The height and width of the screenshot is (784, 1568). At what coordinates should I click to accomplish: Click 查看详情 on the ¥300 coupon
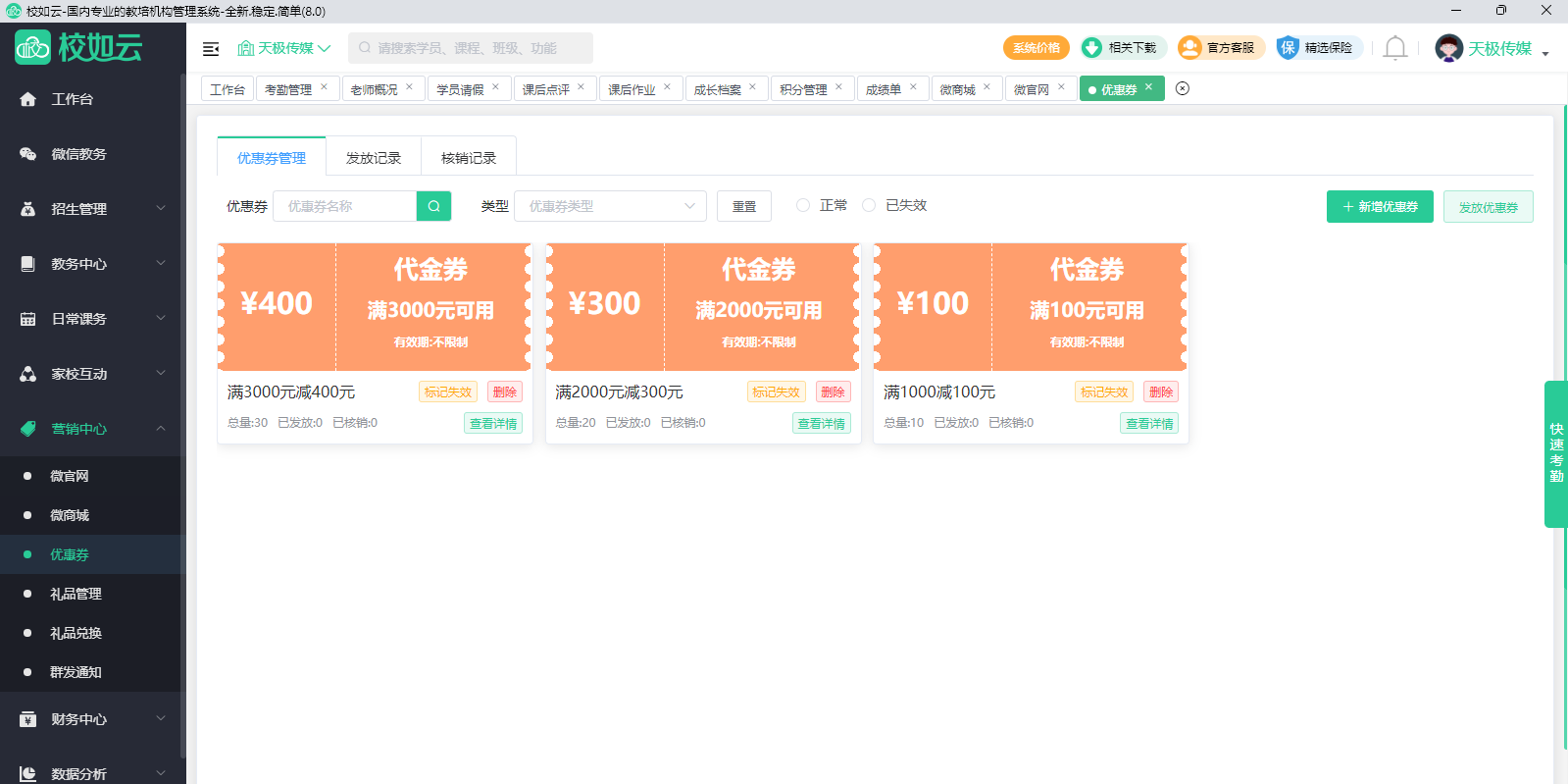(x=822, y=423)
